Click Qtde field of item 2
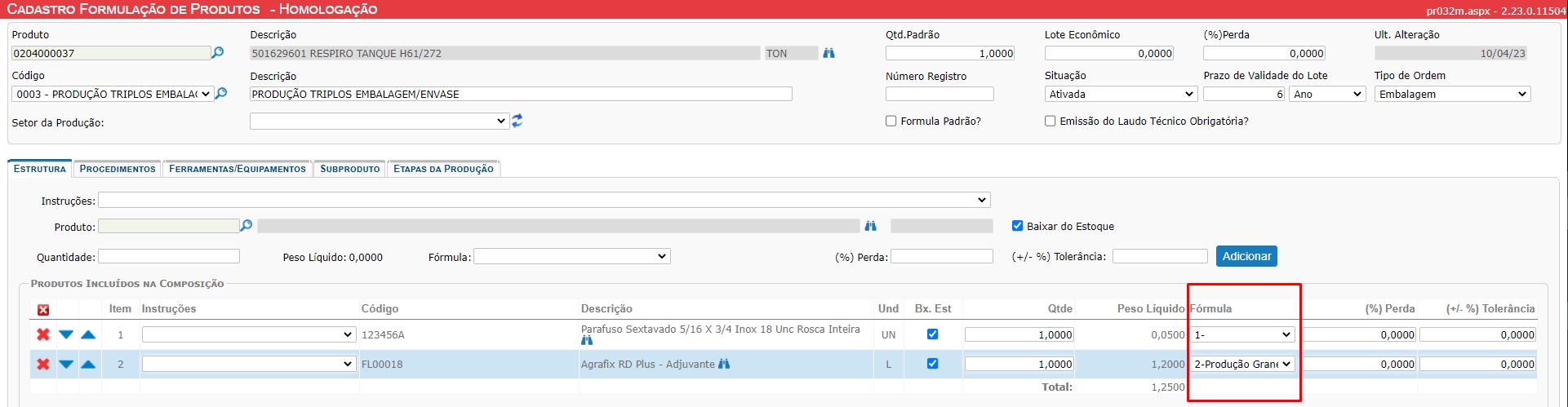The width and height of the screenshot is (1568, 407). click(1019, 364)
